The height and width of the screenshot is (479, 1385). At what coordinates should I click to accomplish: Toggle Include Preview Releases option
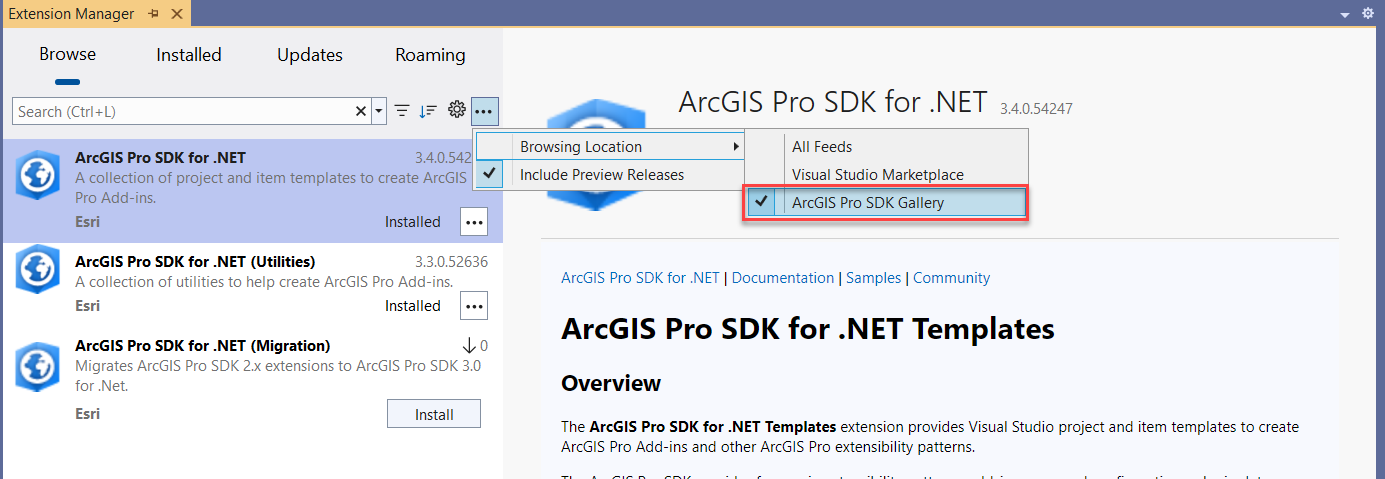tap(601, 175)
